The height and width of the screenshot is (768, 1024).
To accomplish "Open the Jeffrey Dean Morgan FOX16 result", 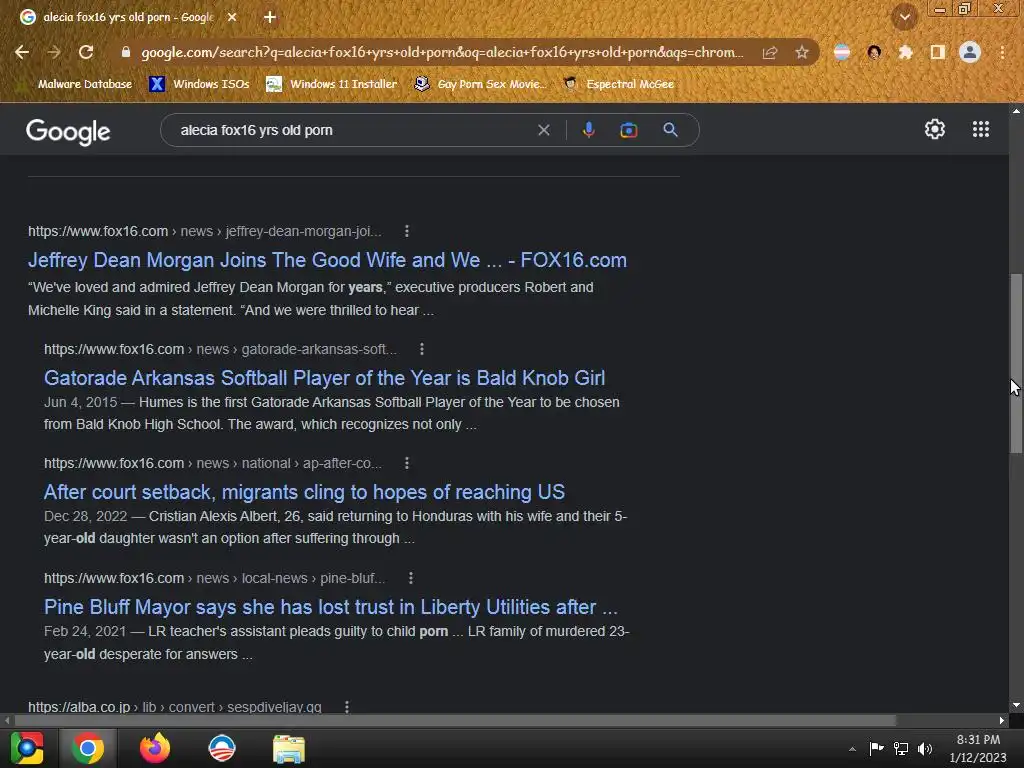I will (327, 260).
